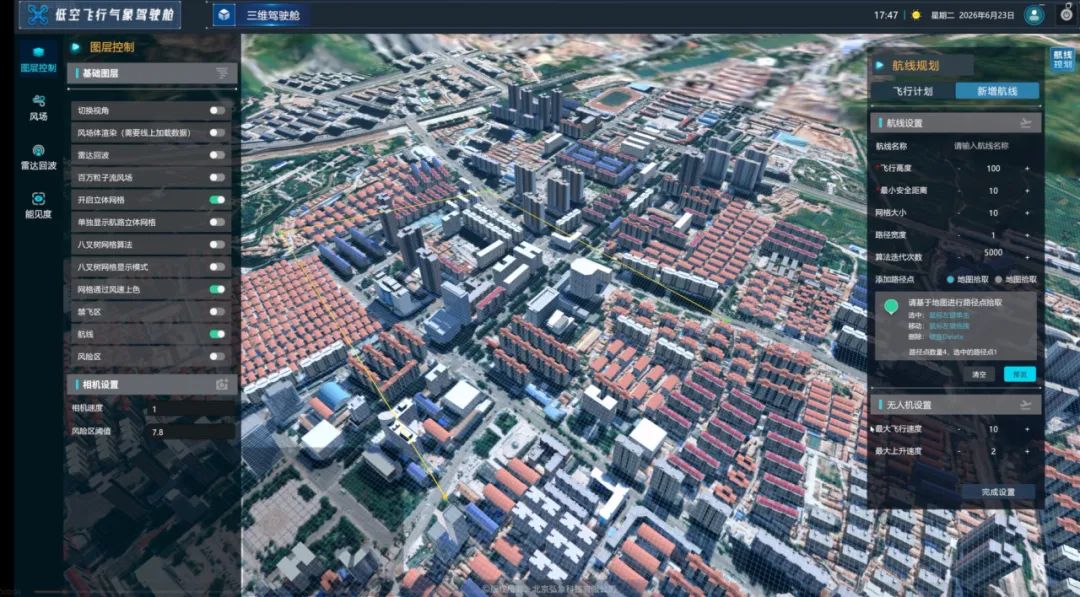The image size is (1080, 597).
Task: Click the 完成设置 button
Action: point(998,492)
